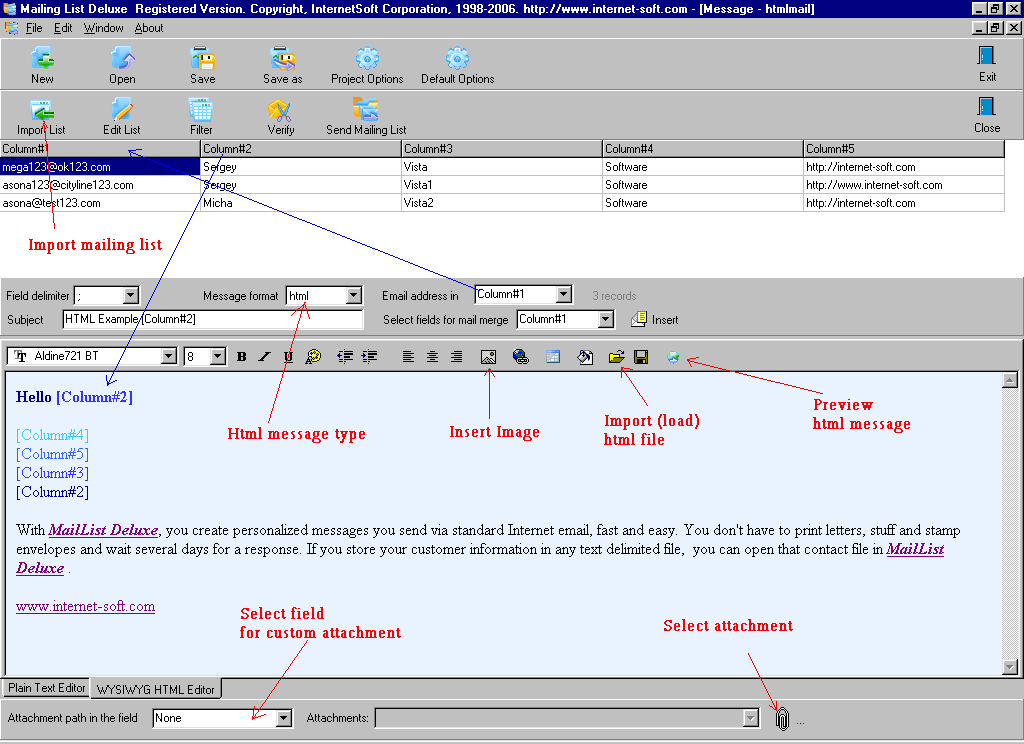Open the Attachment path field dropdown
Screen dimensions: 1024x744
pyautogui.click(x=283, y=717)
